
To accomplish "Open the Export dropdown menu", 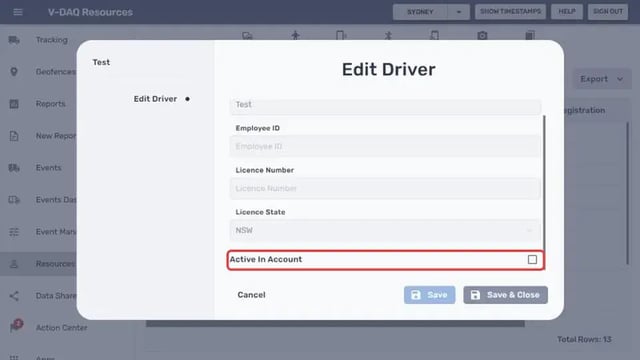I will [x=602, y=79].
